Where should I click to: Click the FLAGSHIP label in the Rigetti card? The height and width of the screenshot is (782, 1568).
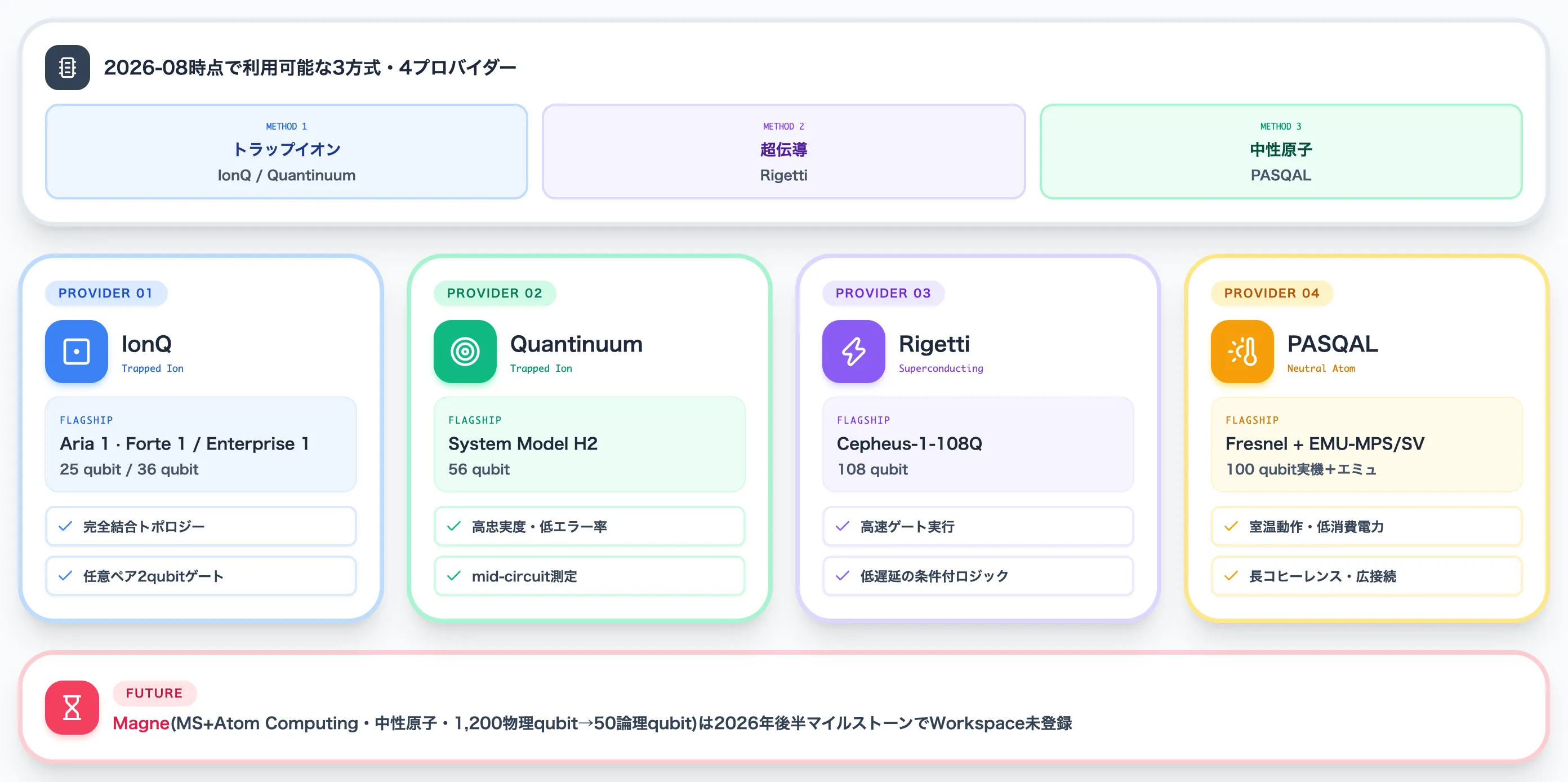click(x=864, y=420)
